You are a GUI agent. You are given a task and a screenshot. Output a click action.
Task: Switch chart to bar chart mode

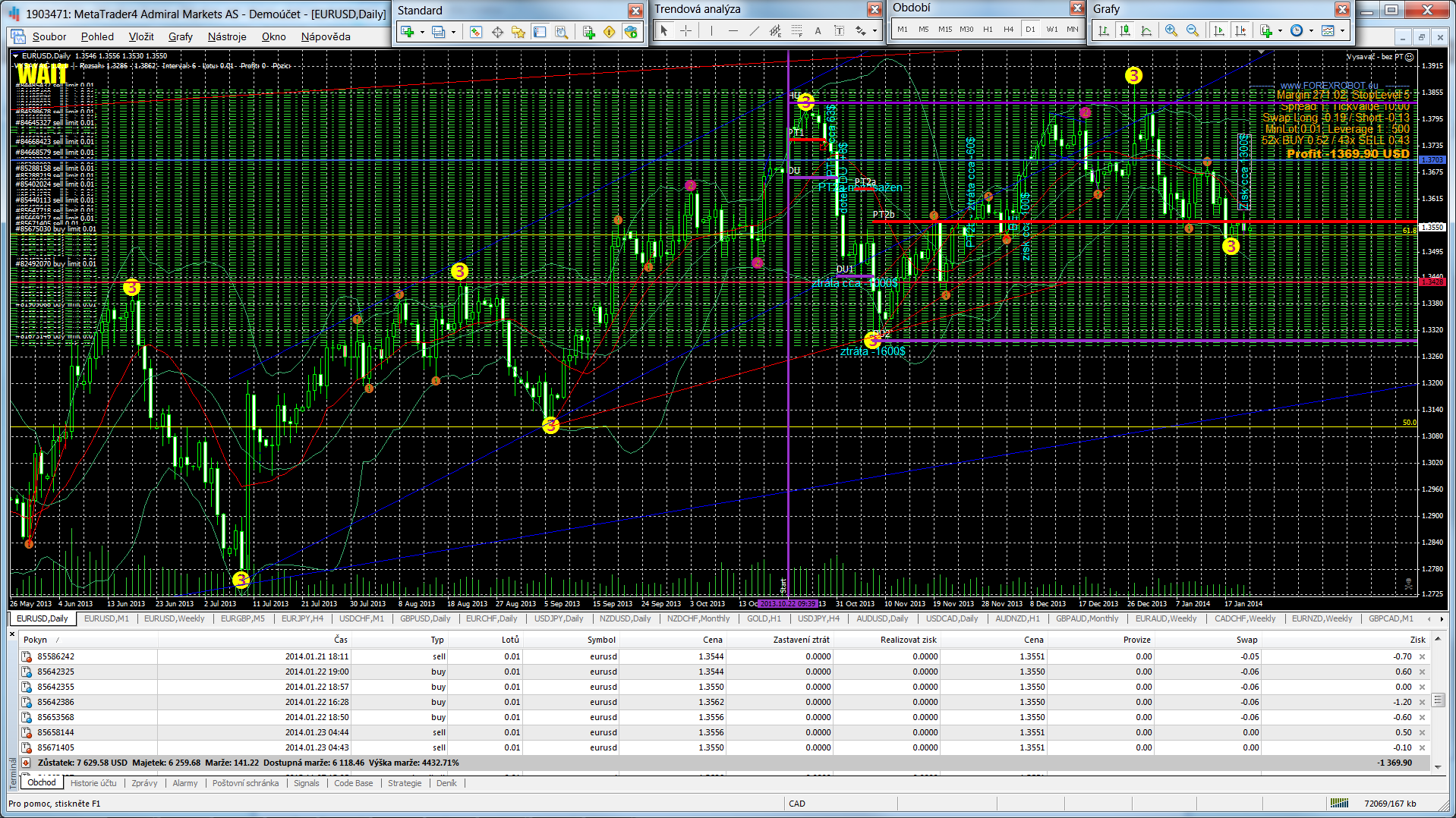click(x=1104, y=30)
